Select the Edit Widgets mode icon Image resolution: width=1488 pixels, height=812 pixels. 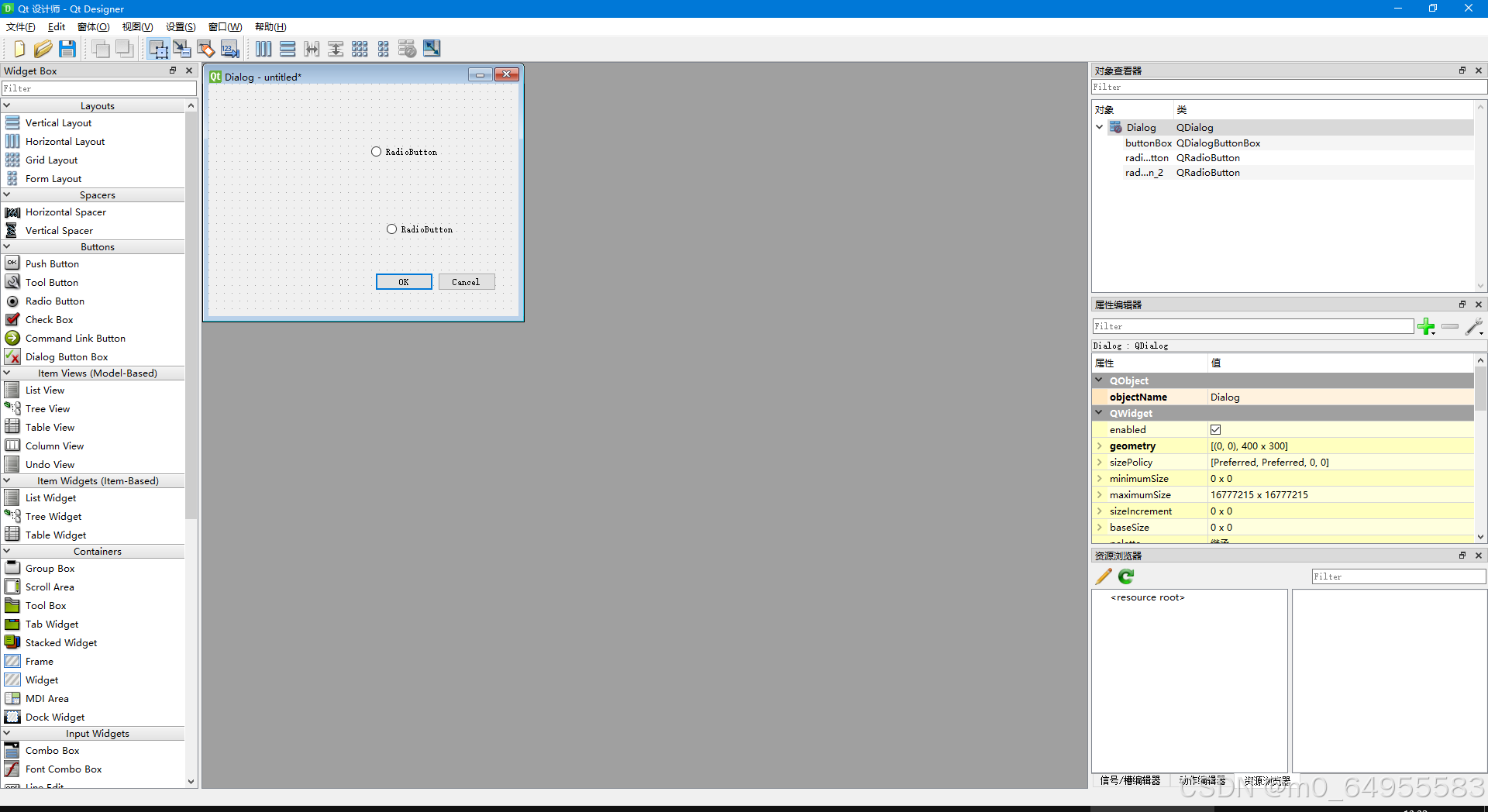click(158, 49)
